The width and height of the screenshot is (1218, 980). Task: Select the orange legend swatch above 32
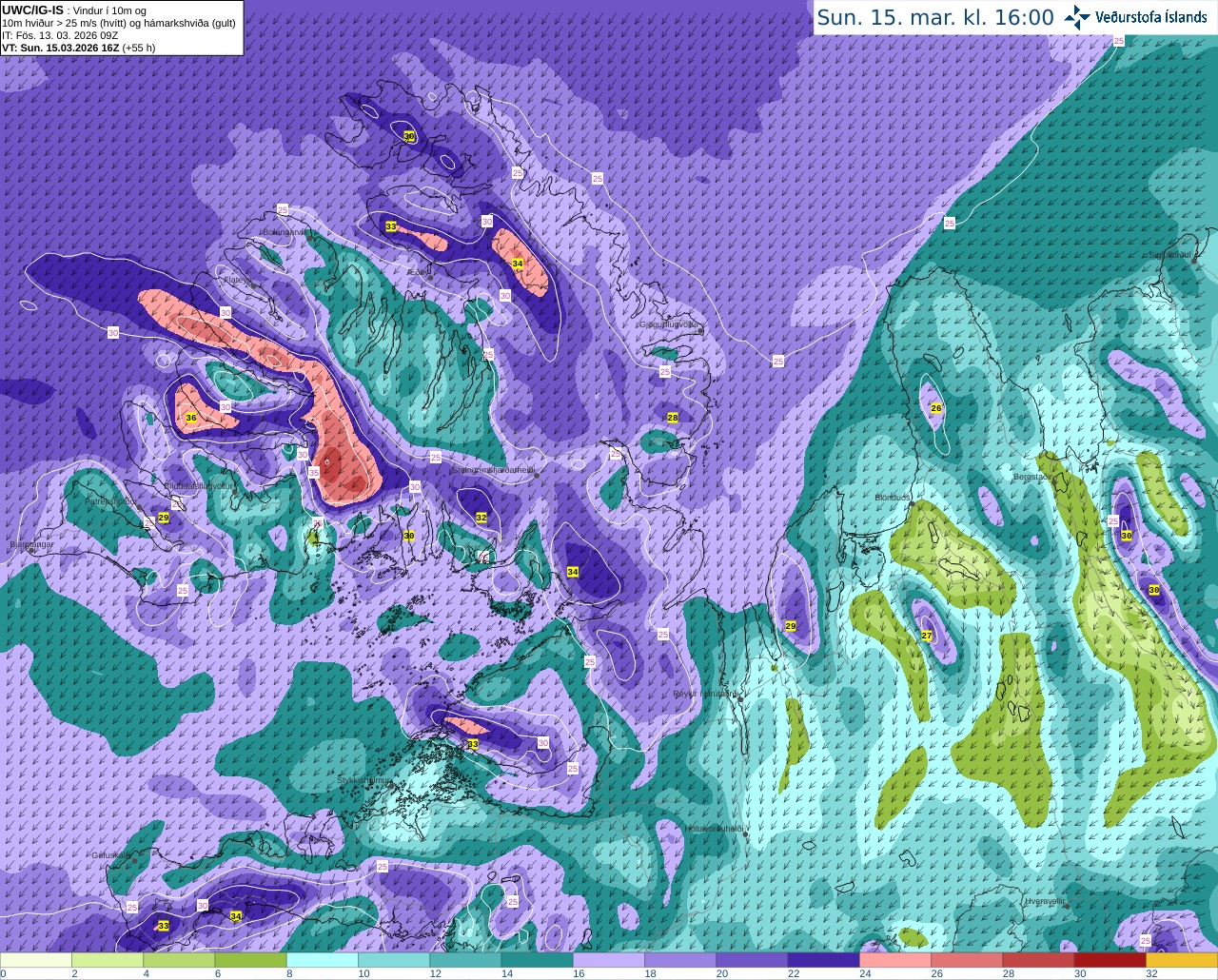pos(1182,960)
